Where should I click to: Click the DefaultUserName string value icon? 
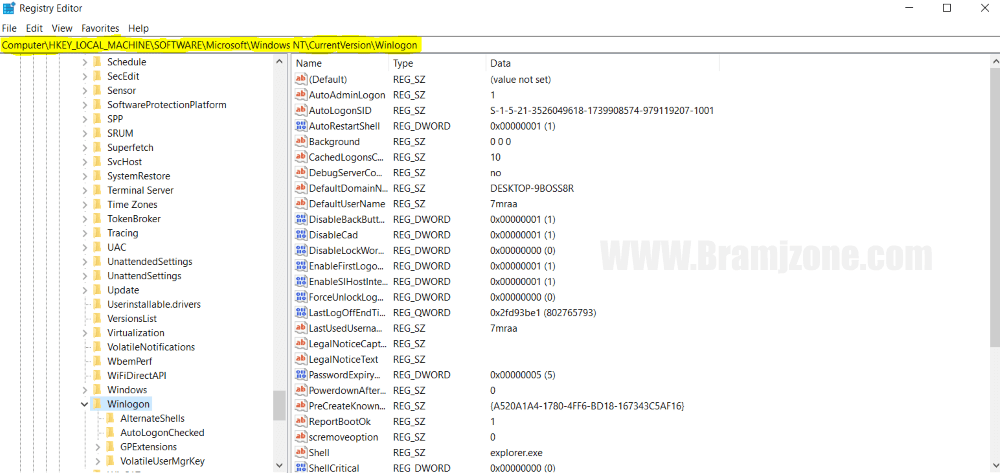click(301, 204)
